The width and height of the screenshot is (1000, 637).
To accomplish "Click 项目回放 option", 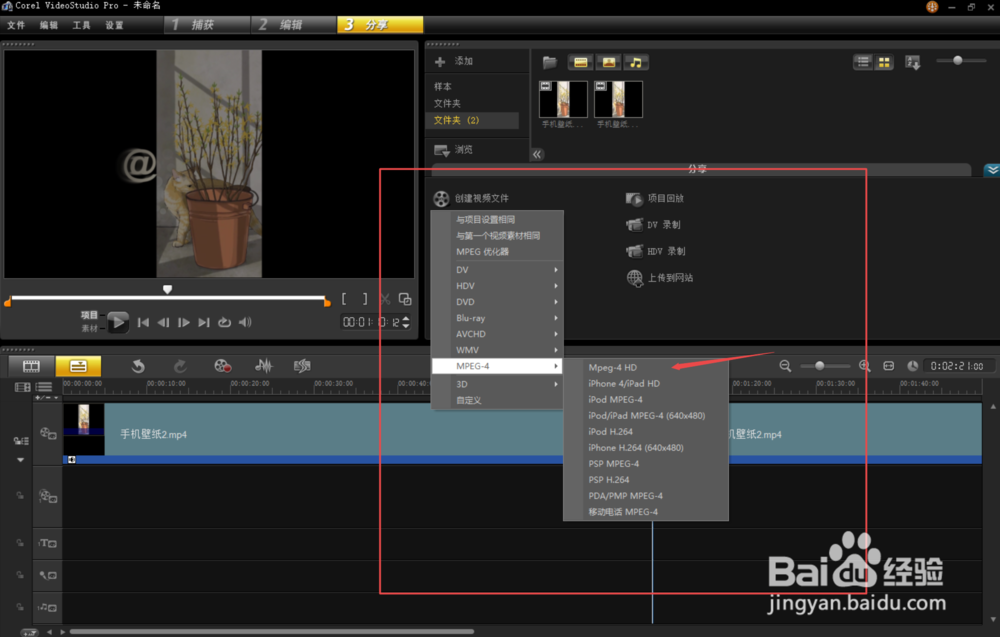I will (x=655, y=199).
